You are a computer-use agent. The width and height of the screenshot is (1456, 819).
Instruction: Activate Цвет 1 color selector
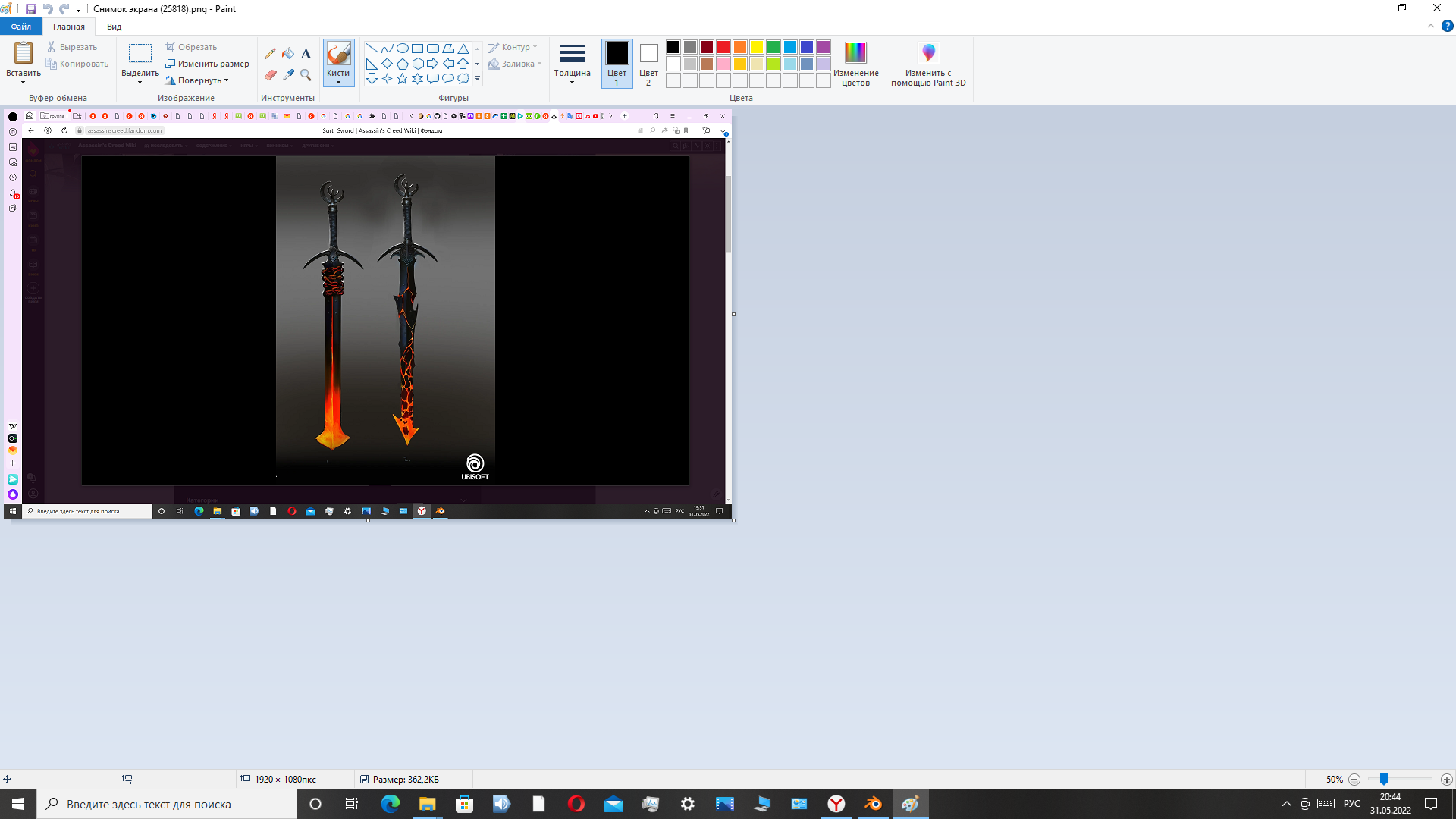617,62
